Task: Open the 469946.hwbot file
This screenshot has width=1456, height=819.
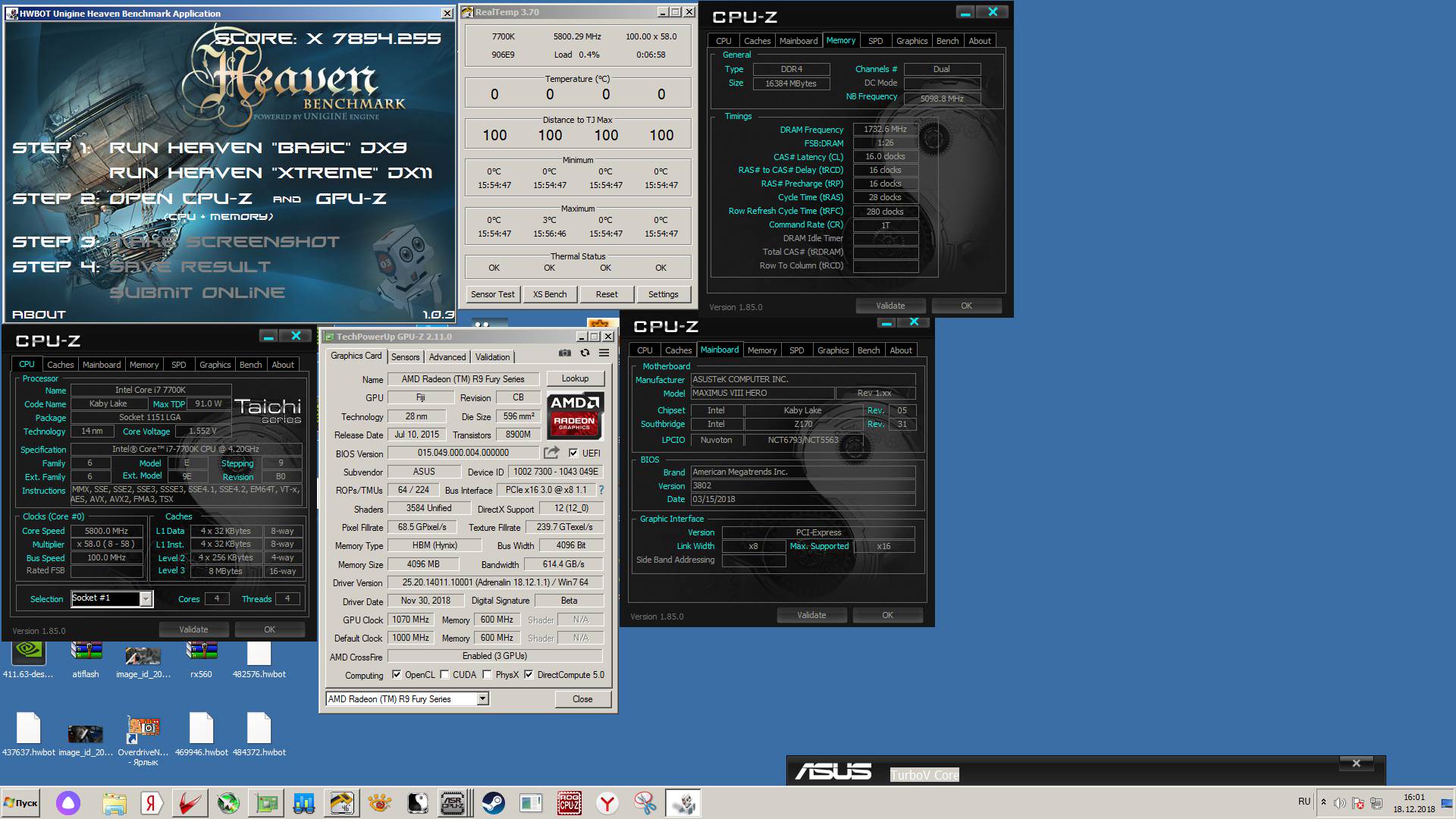Action: (x=201, y=735)
